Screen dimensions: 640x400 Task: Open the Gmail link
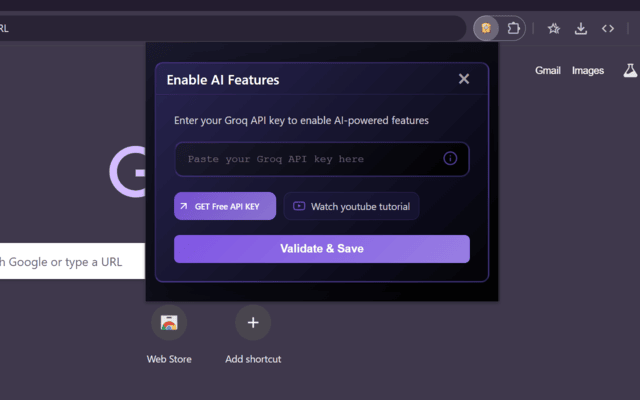(x=548, y=71)
